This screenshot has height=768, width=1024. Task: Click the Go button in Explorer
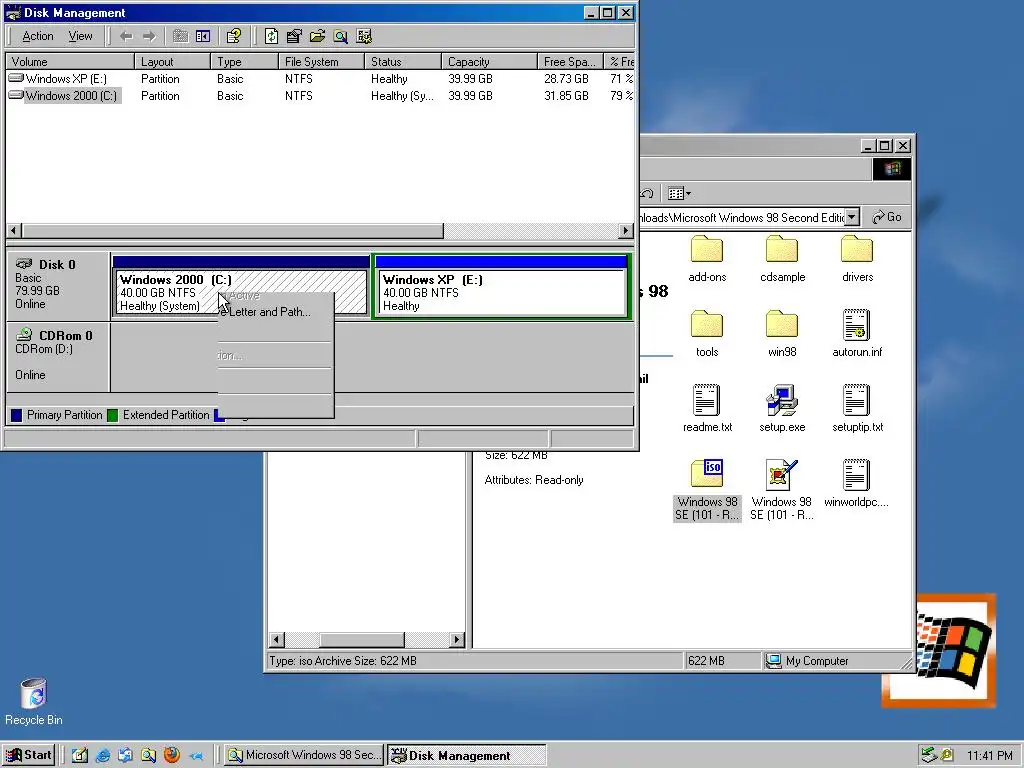coord(888,217)
